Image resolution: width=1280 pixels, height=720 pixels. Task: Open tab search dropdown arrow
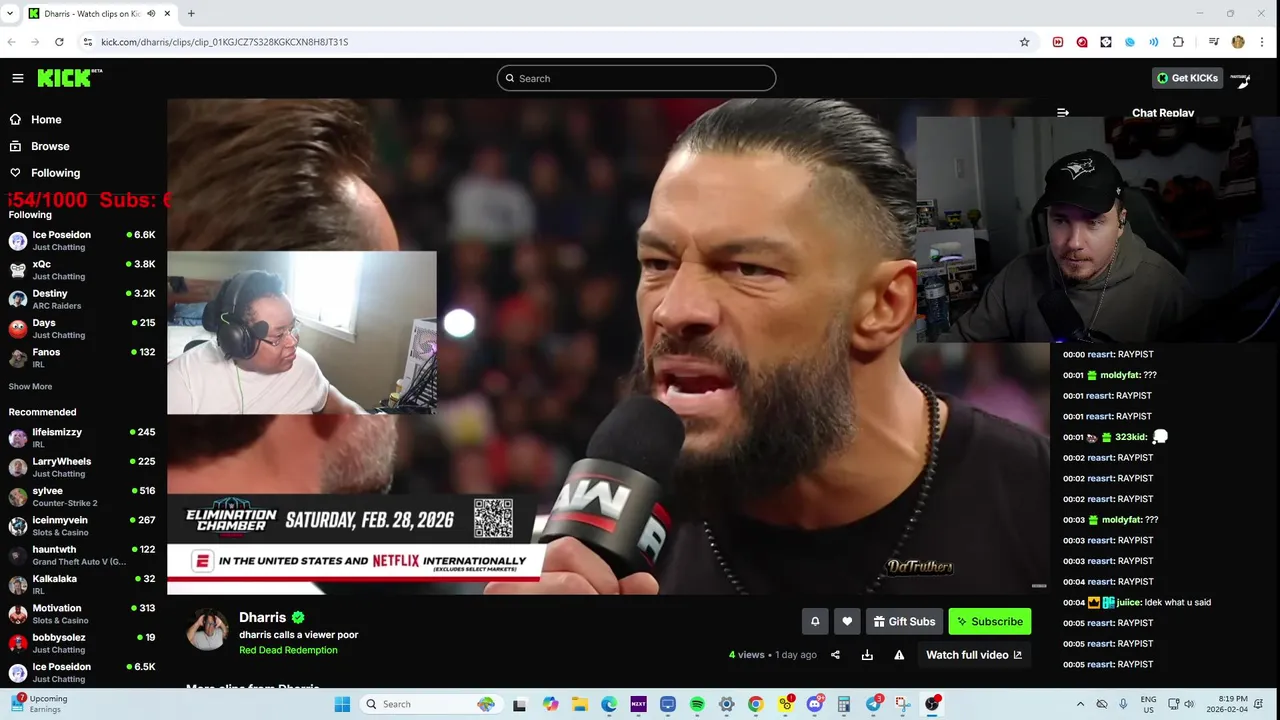[10, 14]
